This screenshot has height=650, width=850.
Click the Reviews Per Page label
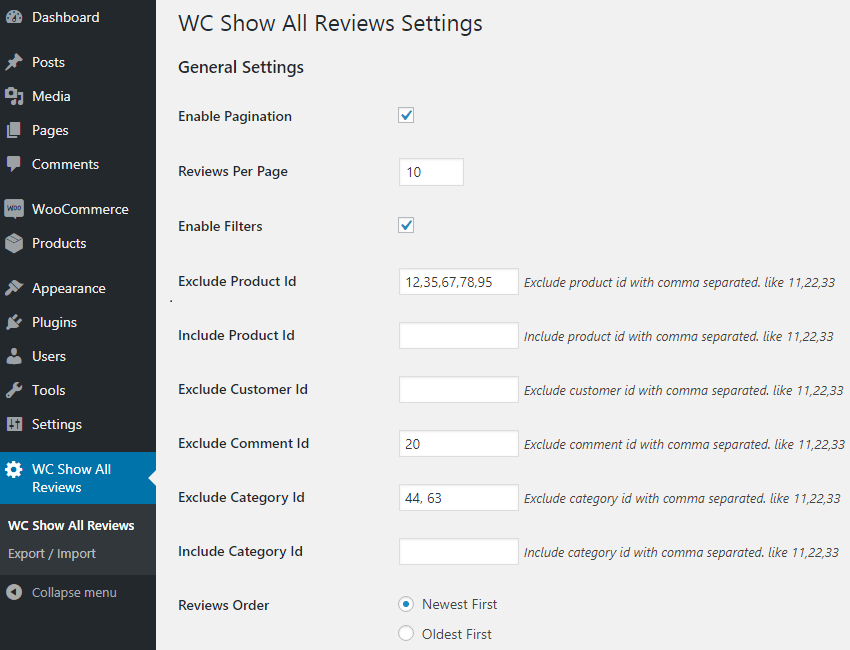233,171
